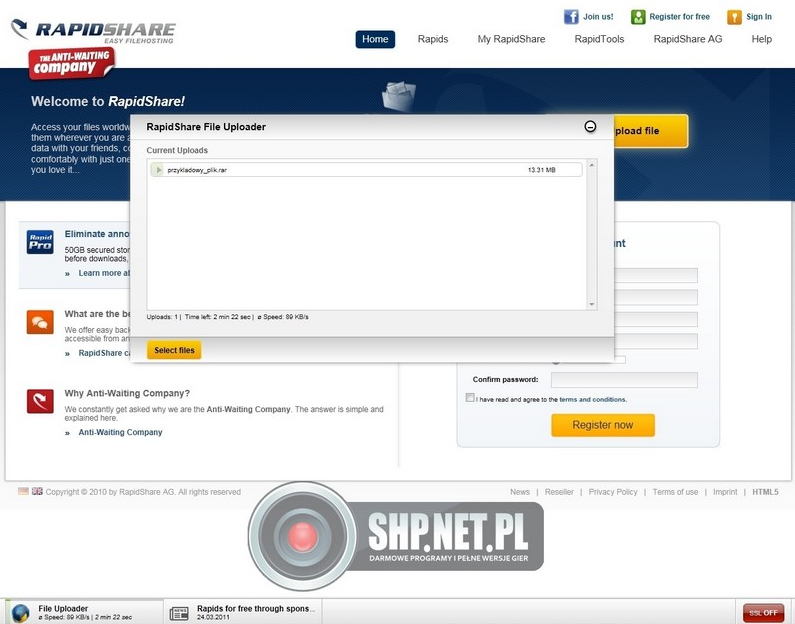The width and height of the screenshot is (795, 624).
Task: Click the Why Anti-Waiting Company? heading
Action: click(127, 393)
